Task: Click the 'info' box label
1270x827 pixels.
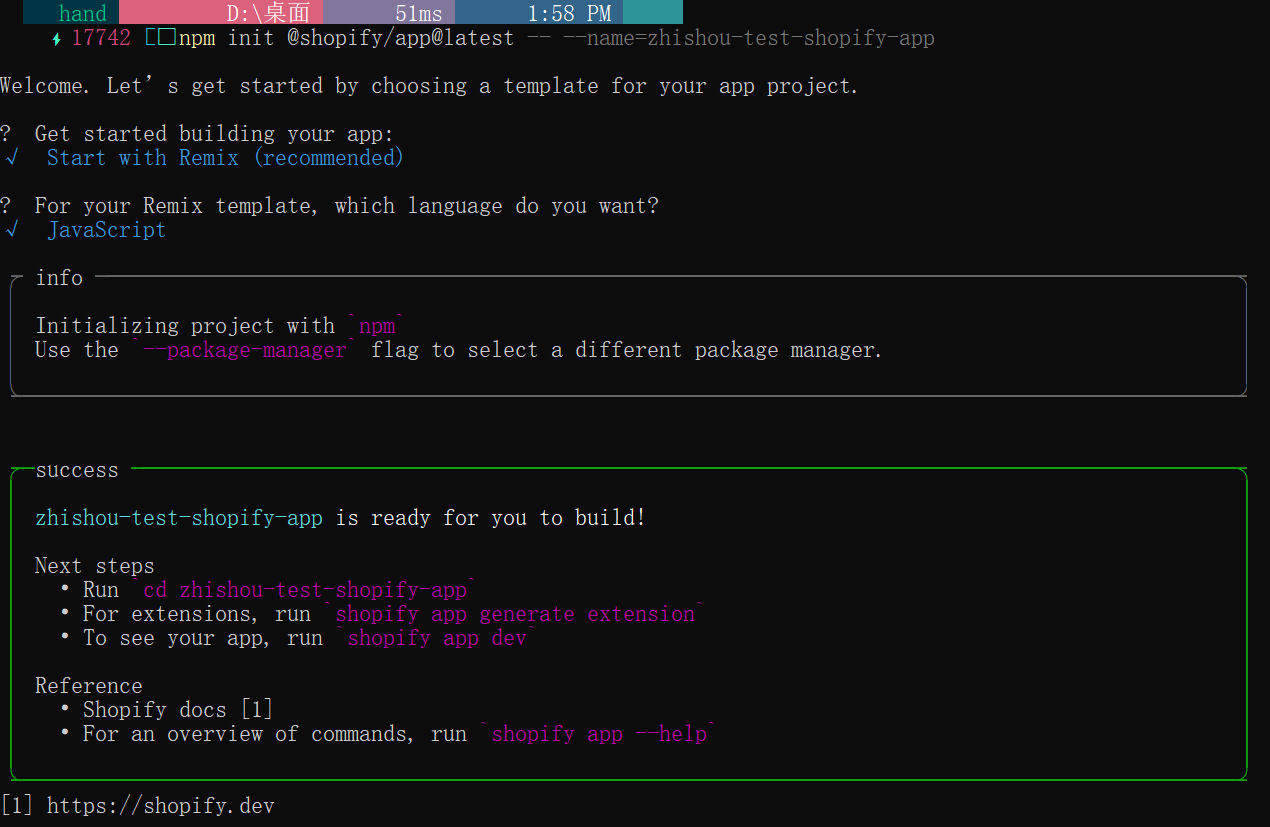Action: (59, 278)
